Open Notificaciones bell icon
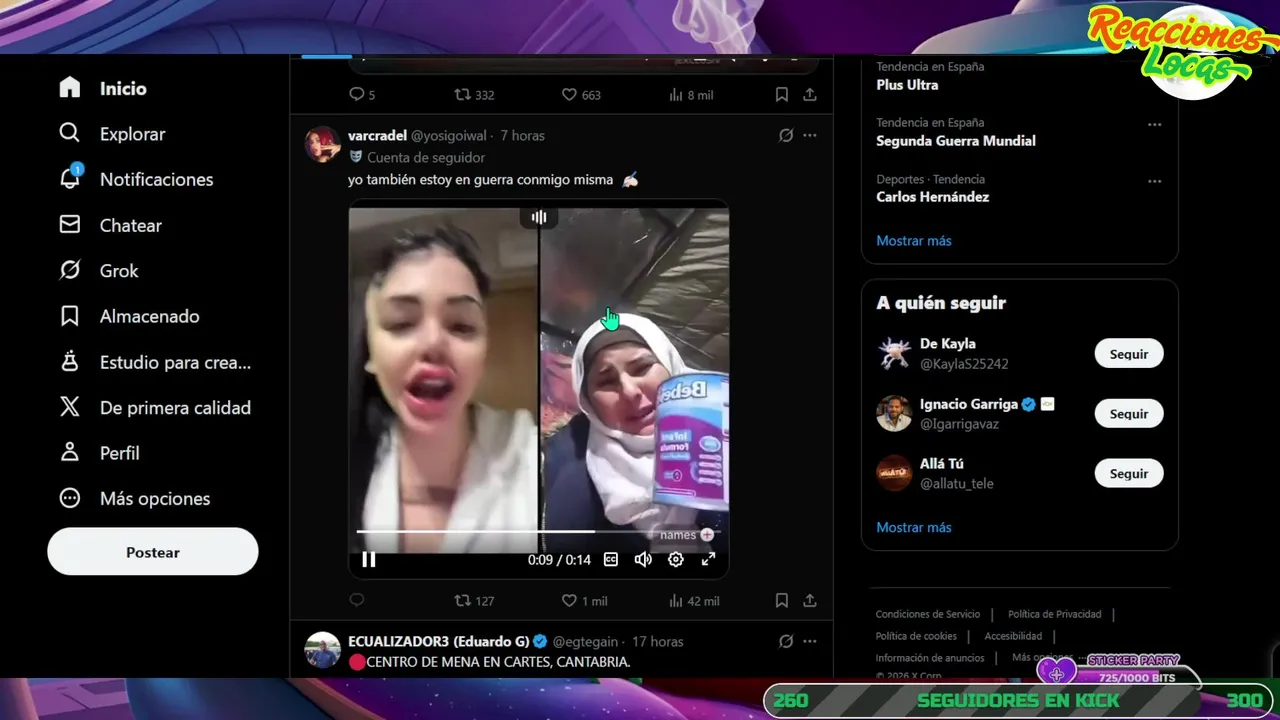The image size is (1280, 720). coord(69,179)
